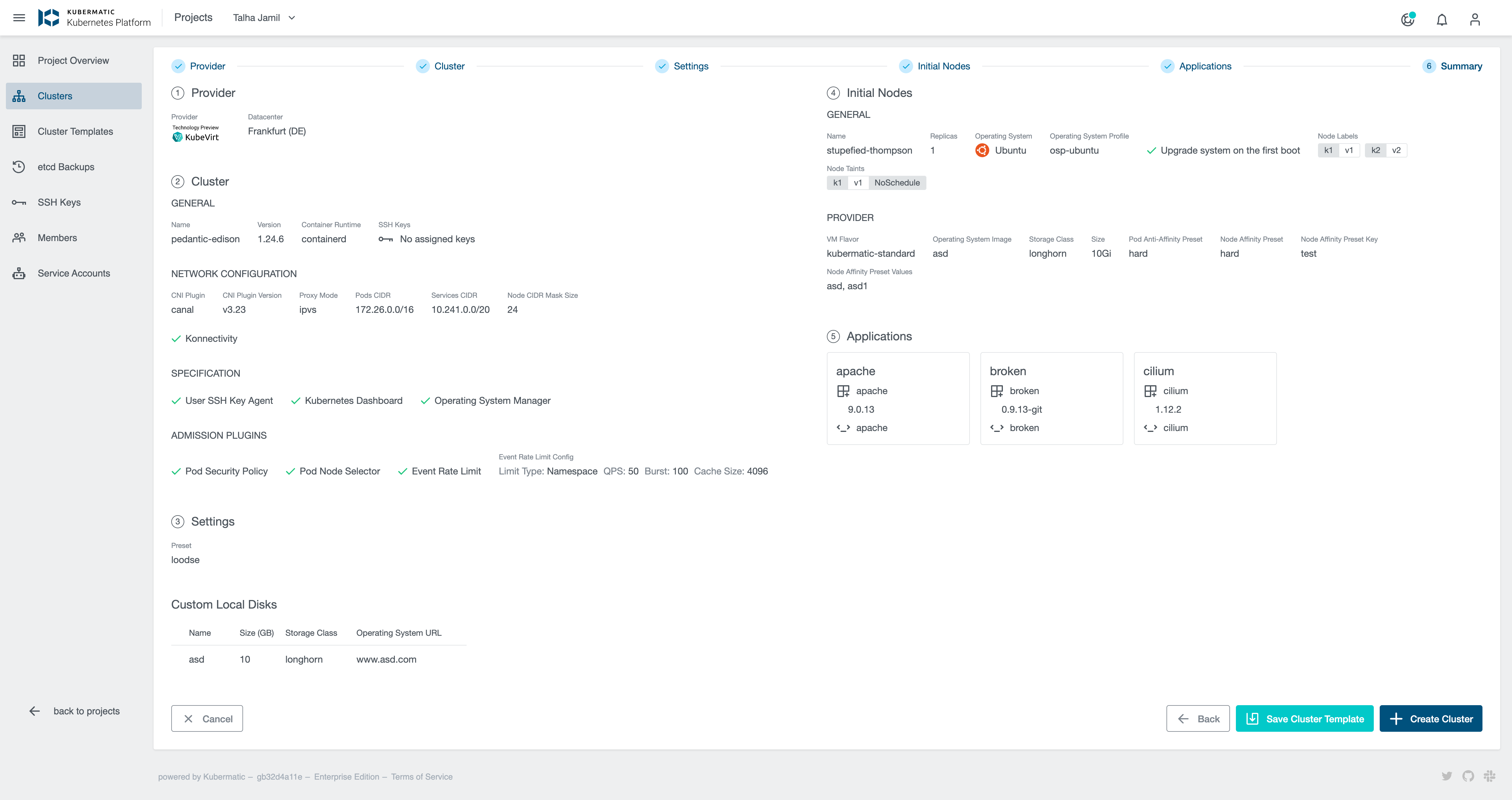Click the www.asd.com disk URL cell
1512x800 pixels.
pos(386,659)
